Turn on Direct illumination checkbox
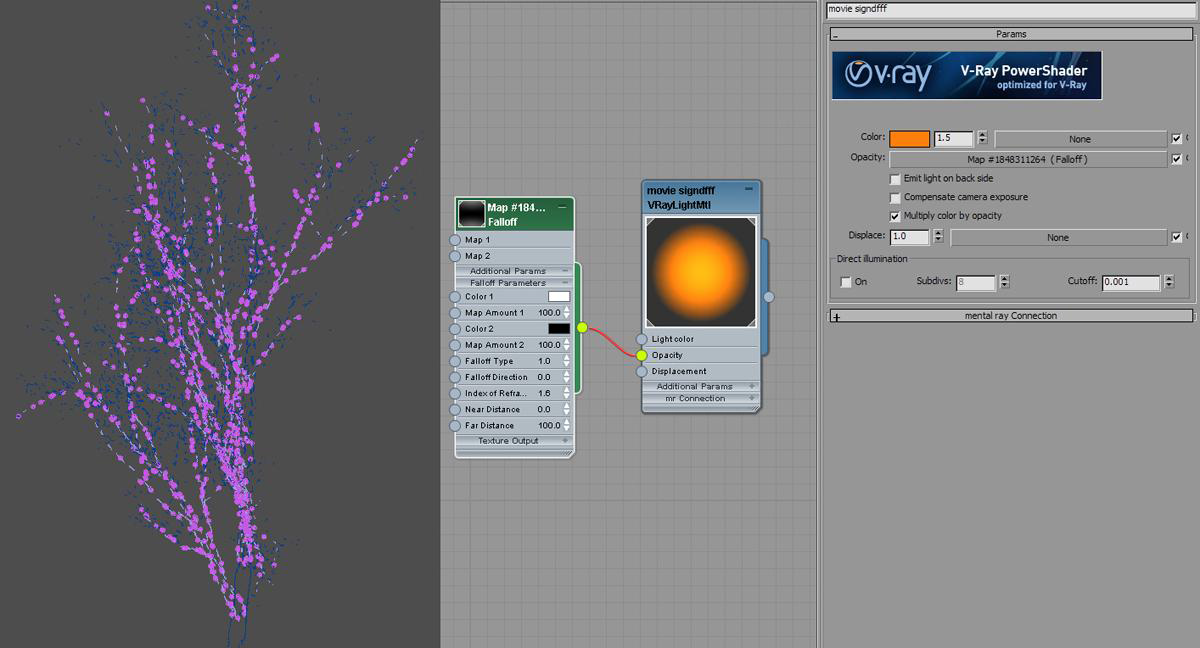Viewport: 1200px width, 648px height. 846,282
